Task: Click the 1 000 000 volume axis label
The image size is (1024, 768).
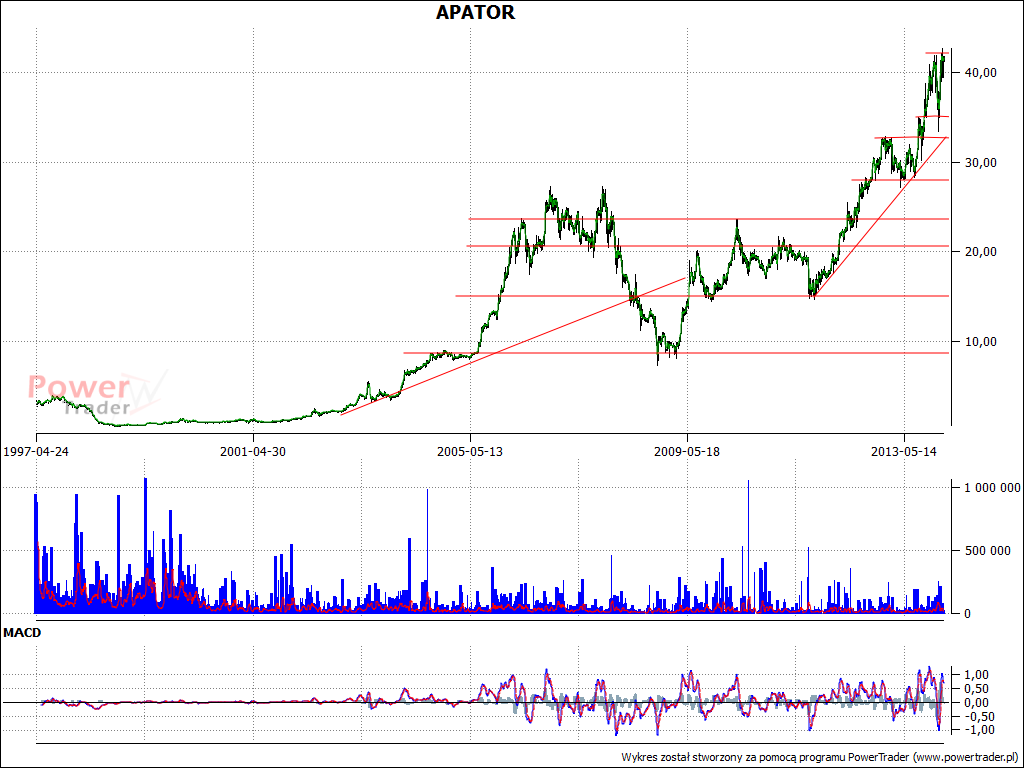Action: tap(992, 488)
